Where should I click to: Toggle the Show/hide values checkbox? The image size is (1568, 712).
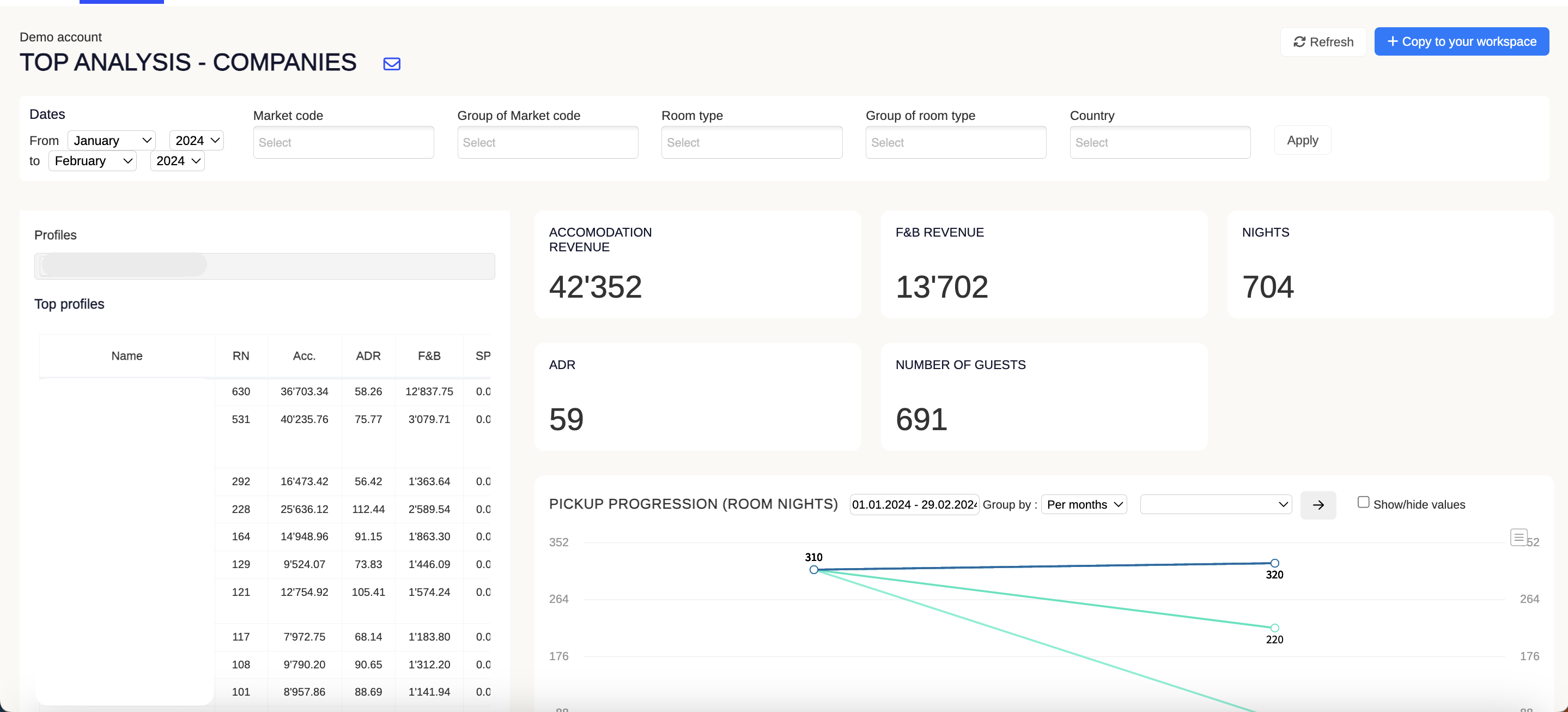(1363, 503)
